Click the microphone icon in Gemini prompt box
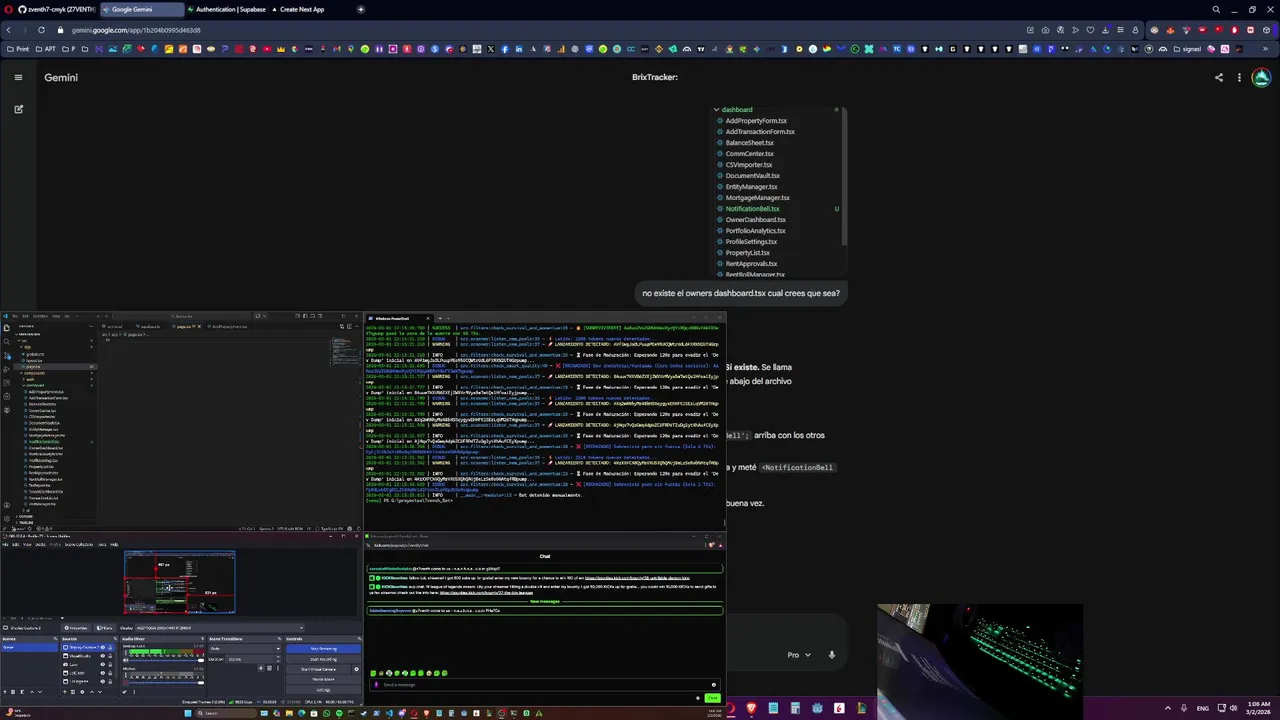This screenshot has height=720, width=1280. pyautogui.click(x=831, y=655)
